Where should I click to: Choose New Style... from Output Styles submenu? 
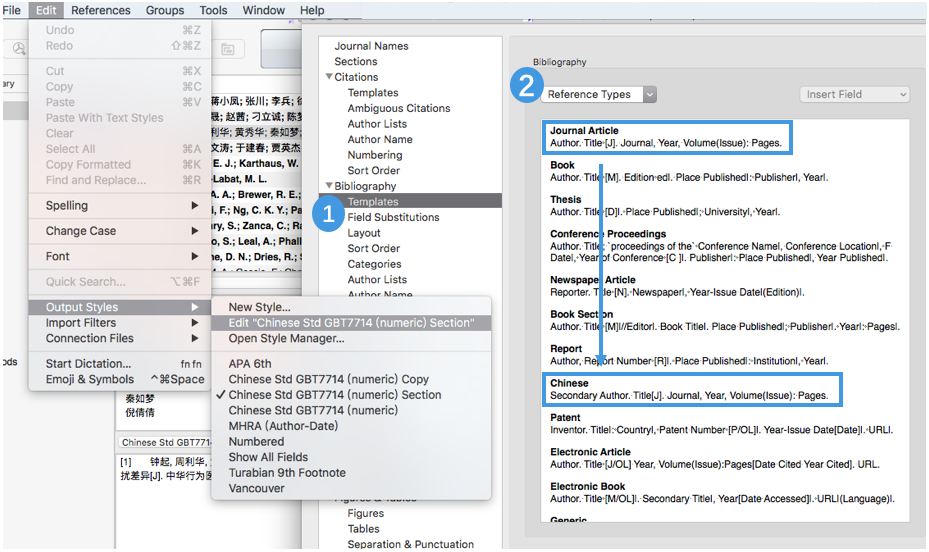click(x=259, y=307)
